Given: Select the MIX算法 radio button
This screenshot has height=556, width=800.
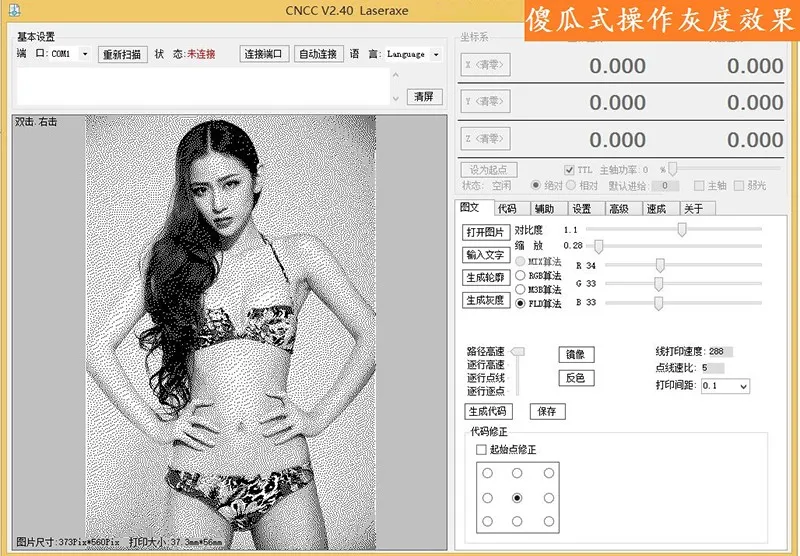Looking at the screenshot, I should coord(520,261).
